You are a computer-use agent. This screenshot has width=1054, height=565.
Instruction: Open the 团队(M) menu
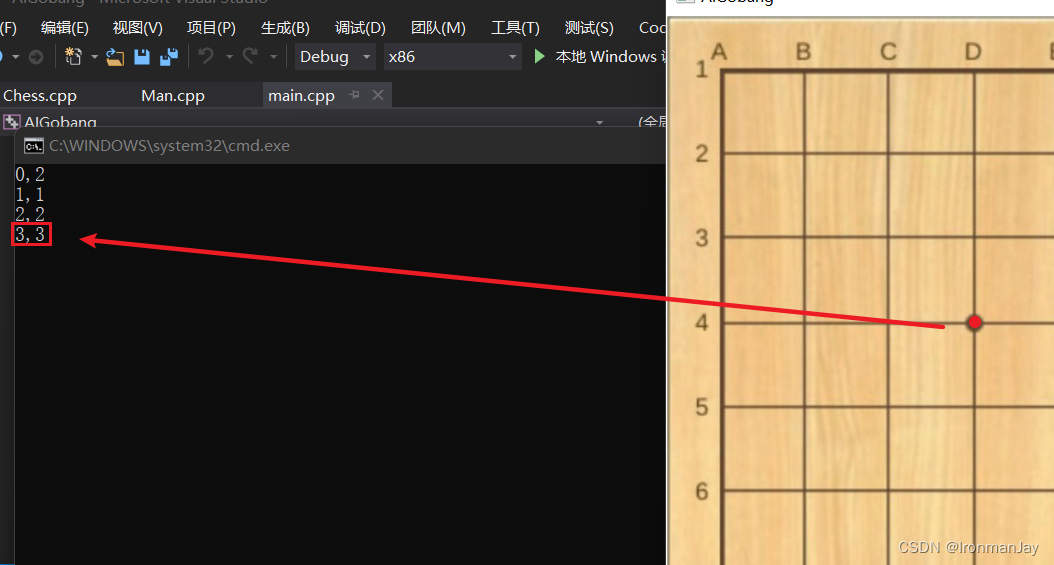click(x=438, y=28)
